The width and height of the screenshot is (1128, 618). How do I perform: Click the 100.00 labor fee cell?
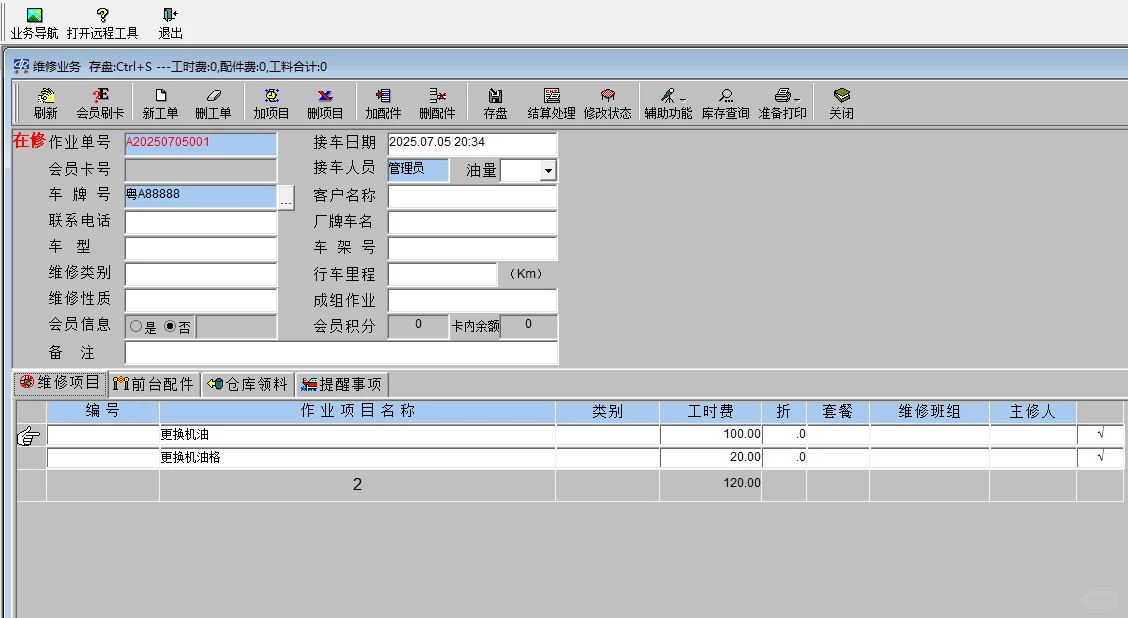coord(711,435)
